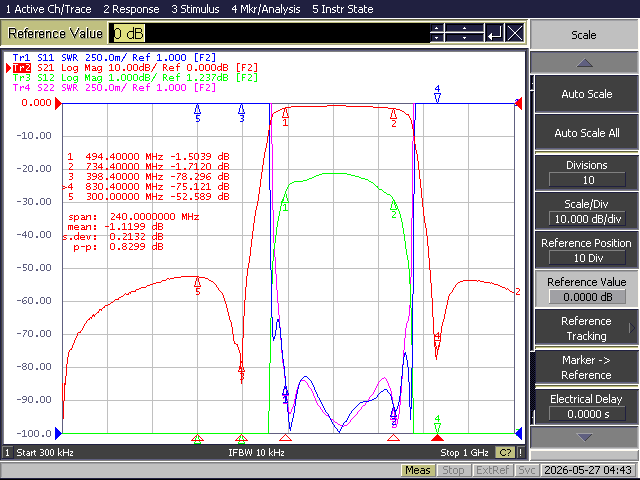The width and height of the screenshot is (640, 480).
Task: Click the span 240.0000000 MHz statistic
Action: tap(133, 217)
